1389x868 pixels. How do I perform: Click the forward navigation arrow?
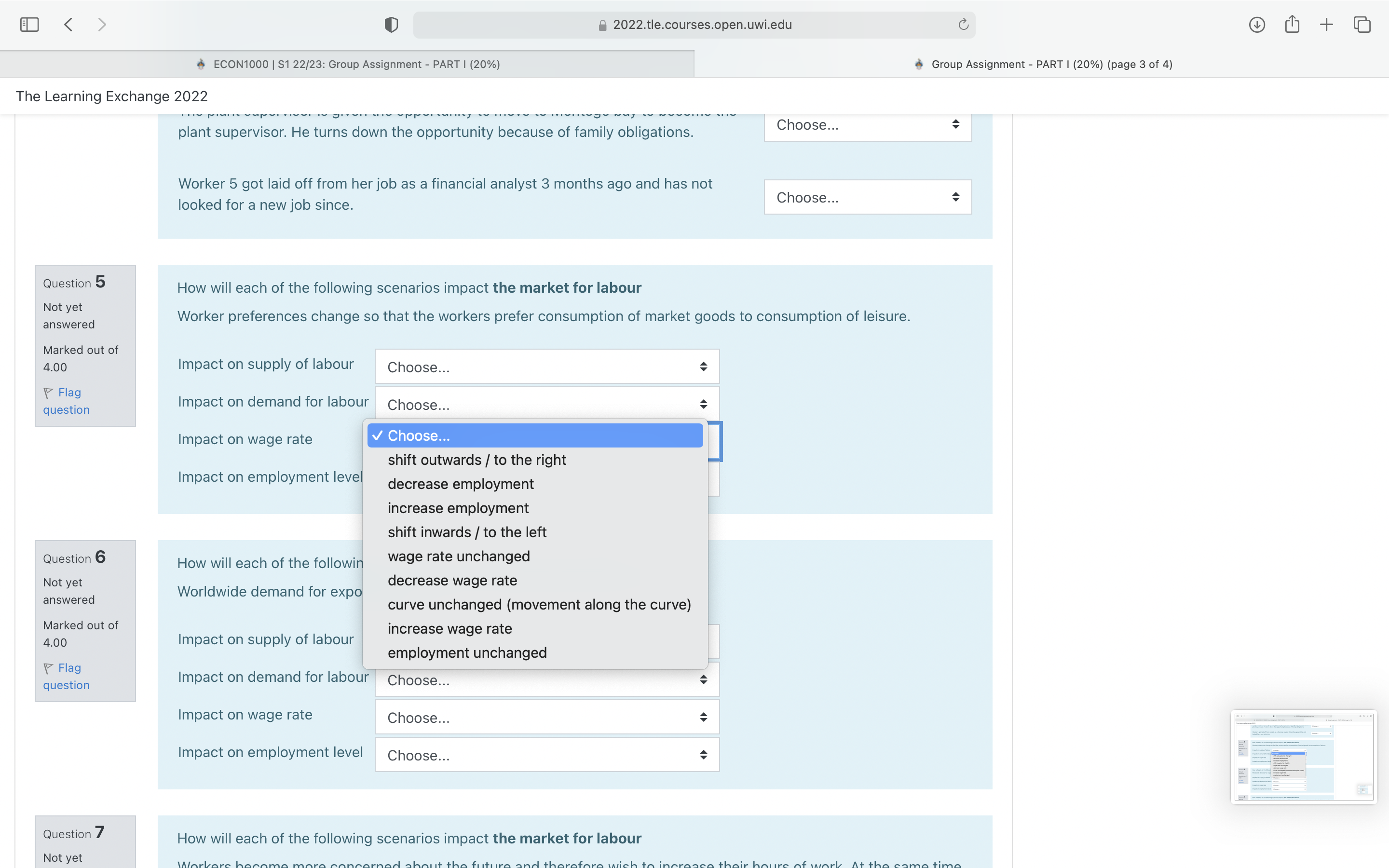[x=102, y=24]
